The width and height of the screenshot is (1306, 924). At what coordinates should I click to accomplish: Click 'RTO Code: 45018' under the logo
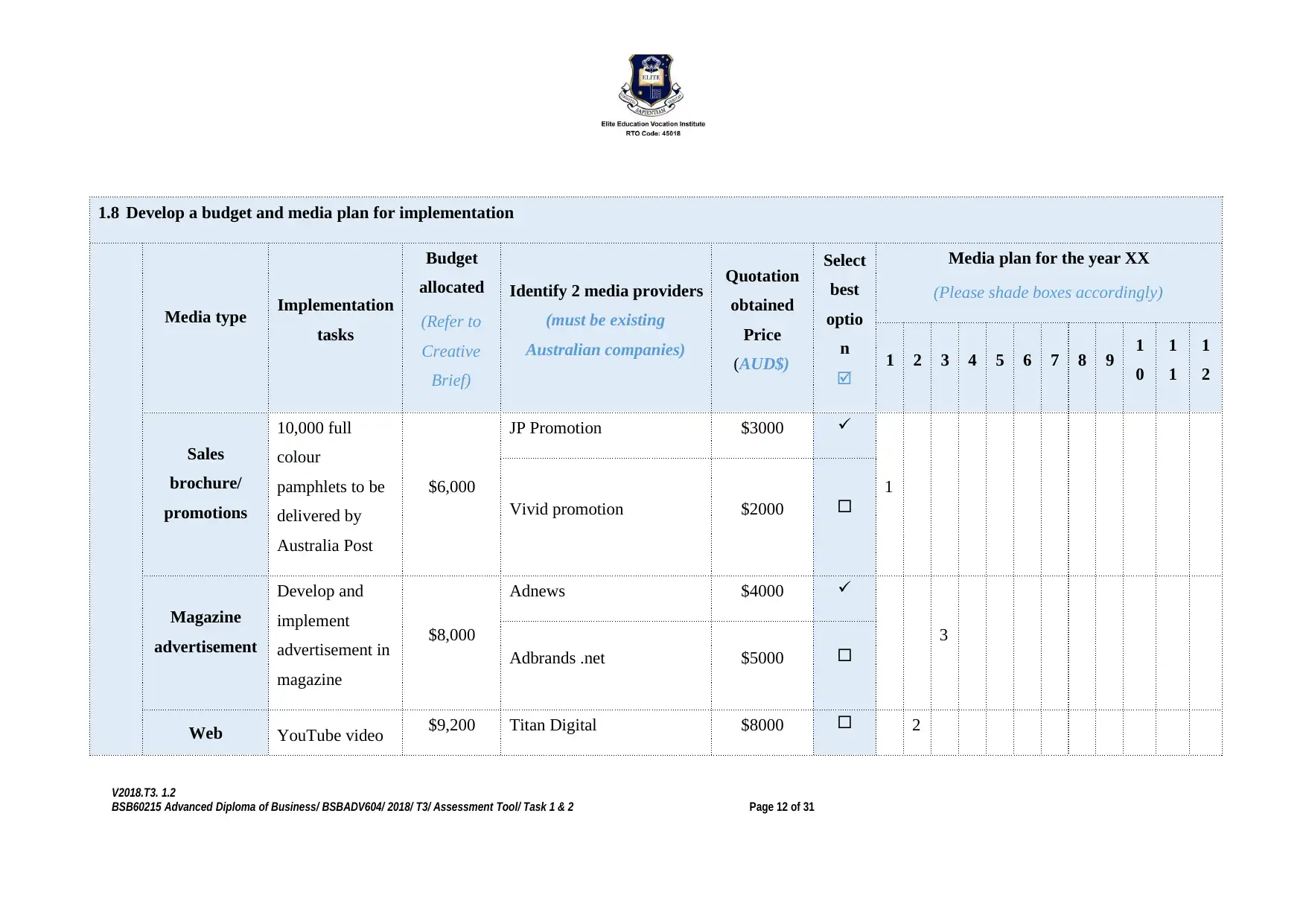point(653,133)
